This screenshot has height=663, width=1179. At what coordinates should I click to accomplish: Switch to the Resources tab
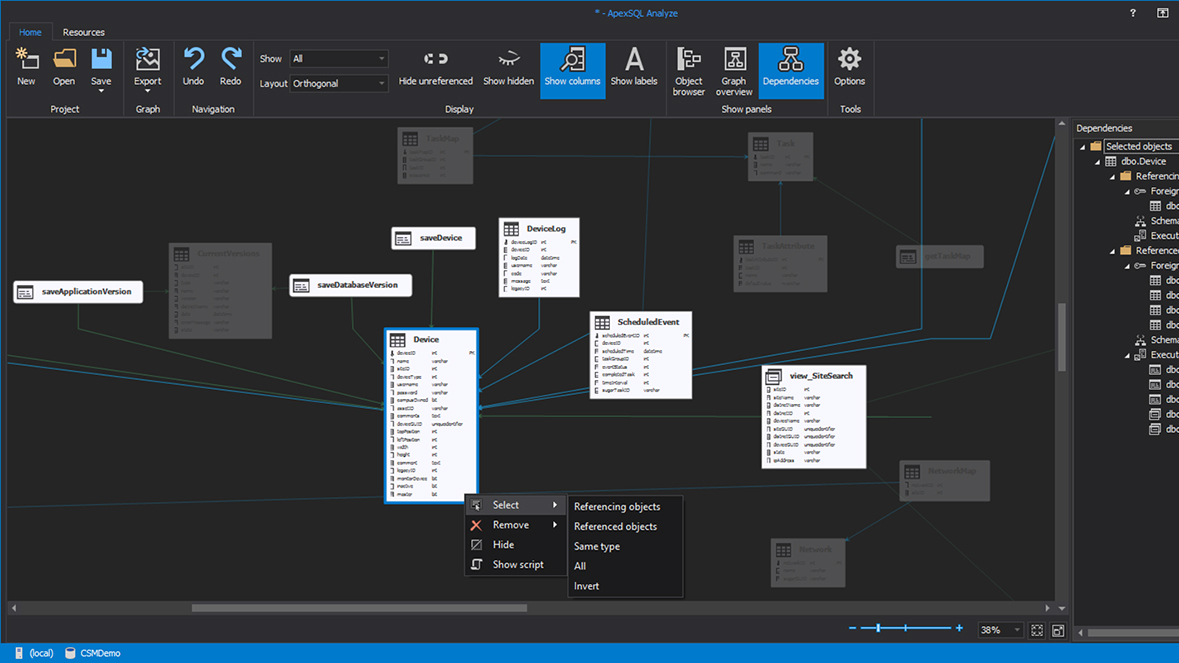83,32
